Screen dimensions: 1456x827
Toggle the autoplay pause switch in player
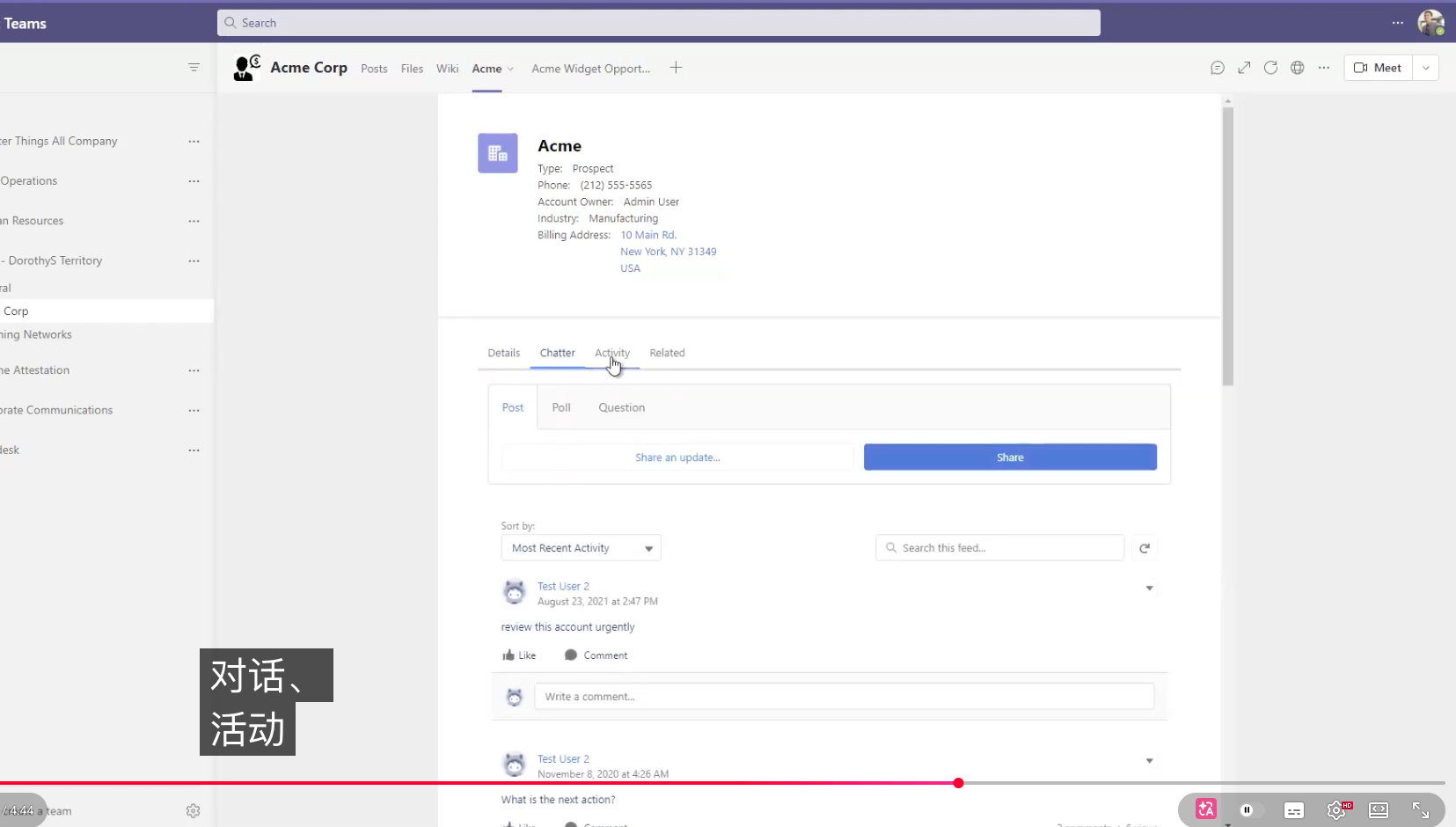pos(1249,810)
